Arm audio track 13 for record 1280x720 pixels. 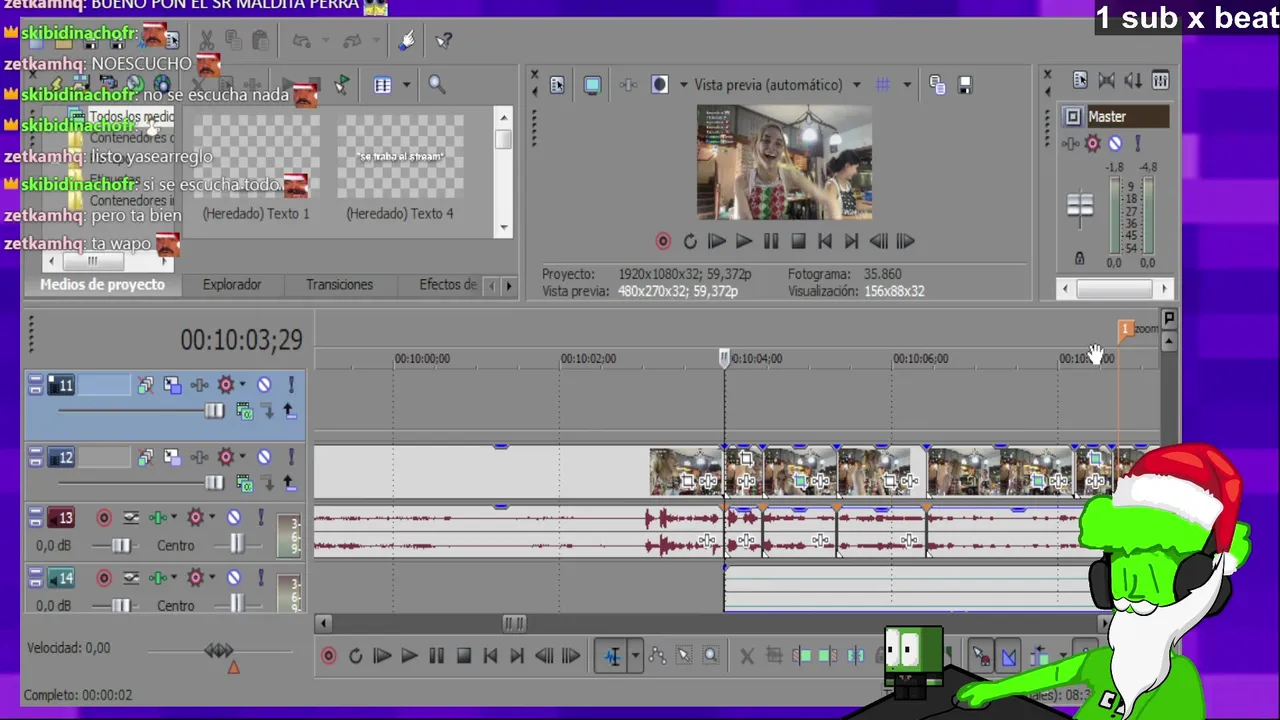pos(104,517)
